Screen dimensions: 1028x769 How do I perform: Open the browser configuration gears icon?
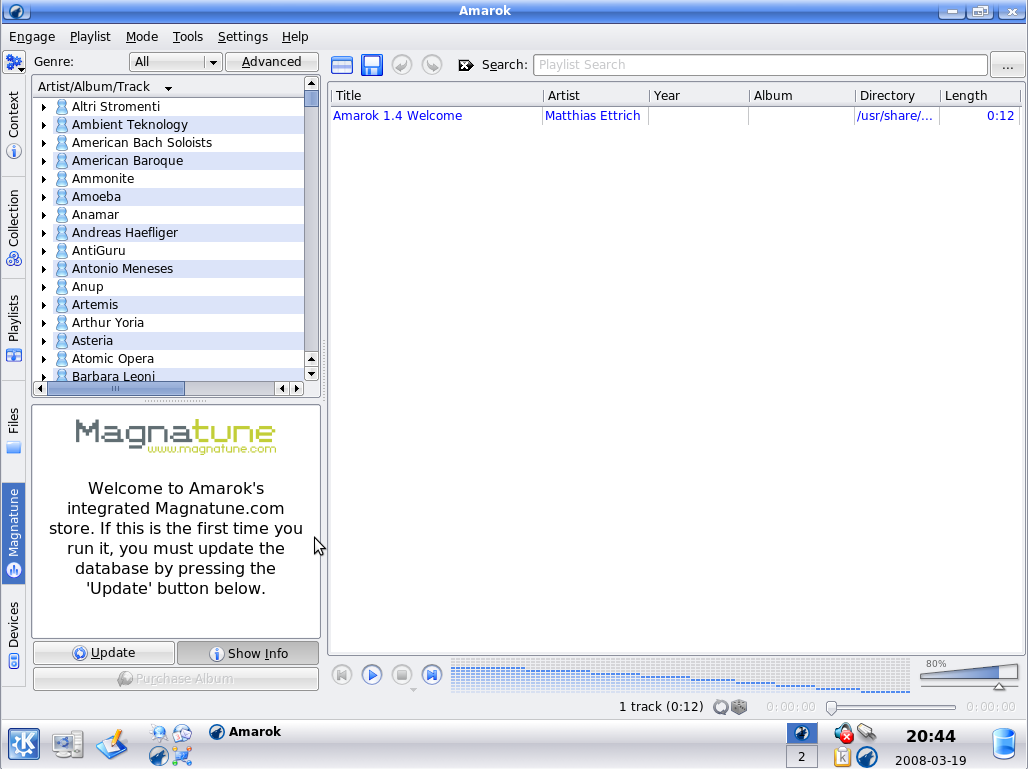(14, 63)
